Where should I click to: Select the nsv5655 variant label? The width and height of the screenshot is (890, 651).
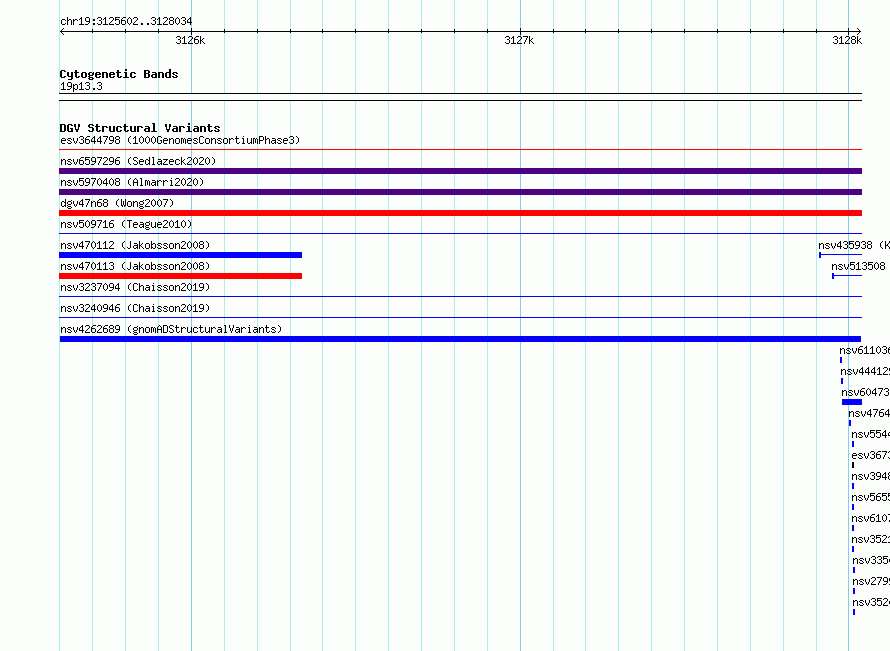coord(871,497)
